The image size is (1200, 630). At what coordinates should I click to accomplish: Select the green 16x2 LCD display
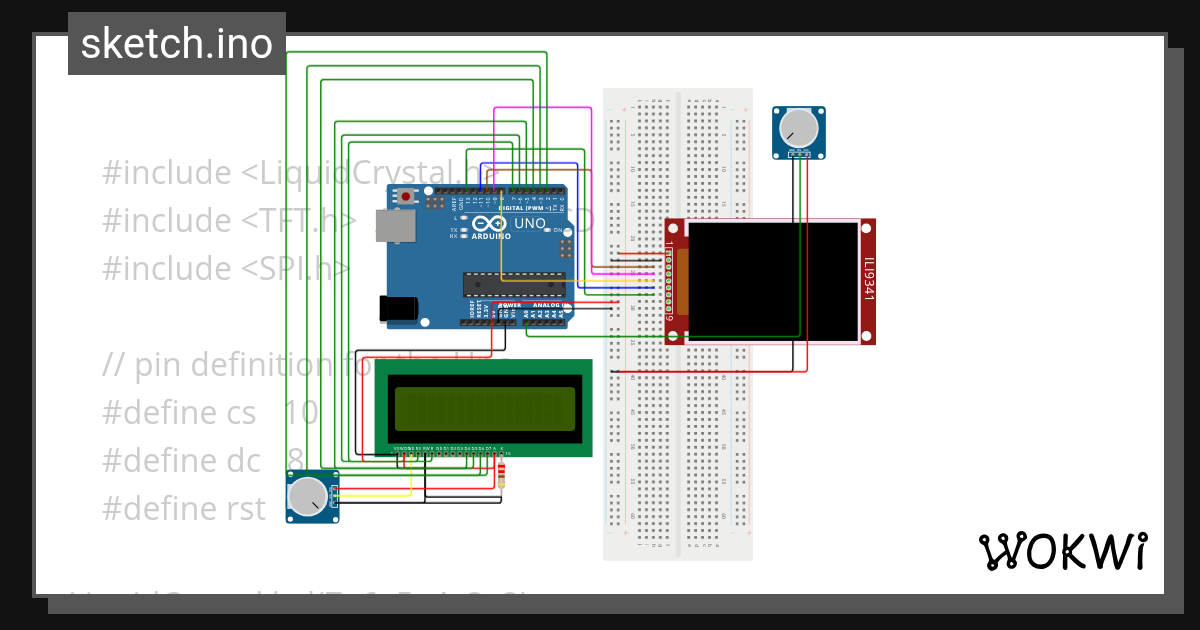[x=483, y=408]
